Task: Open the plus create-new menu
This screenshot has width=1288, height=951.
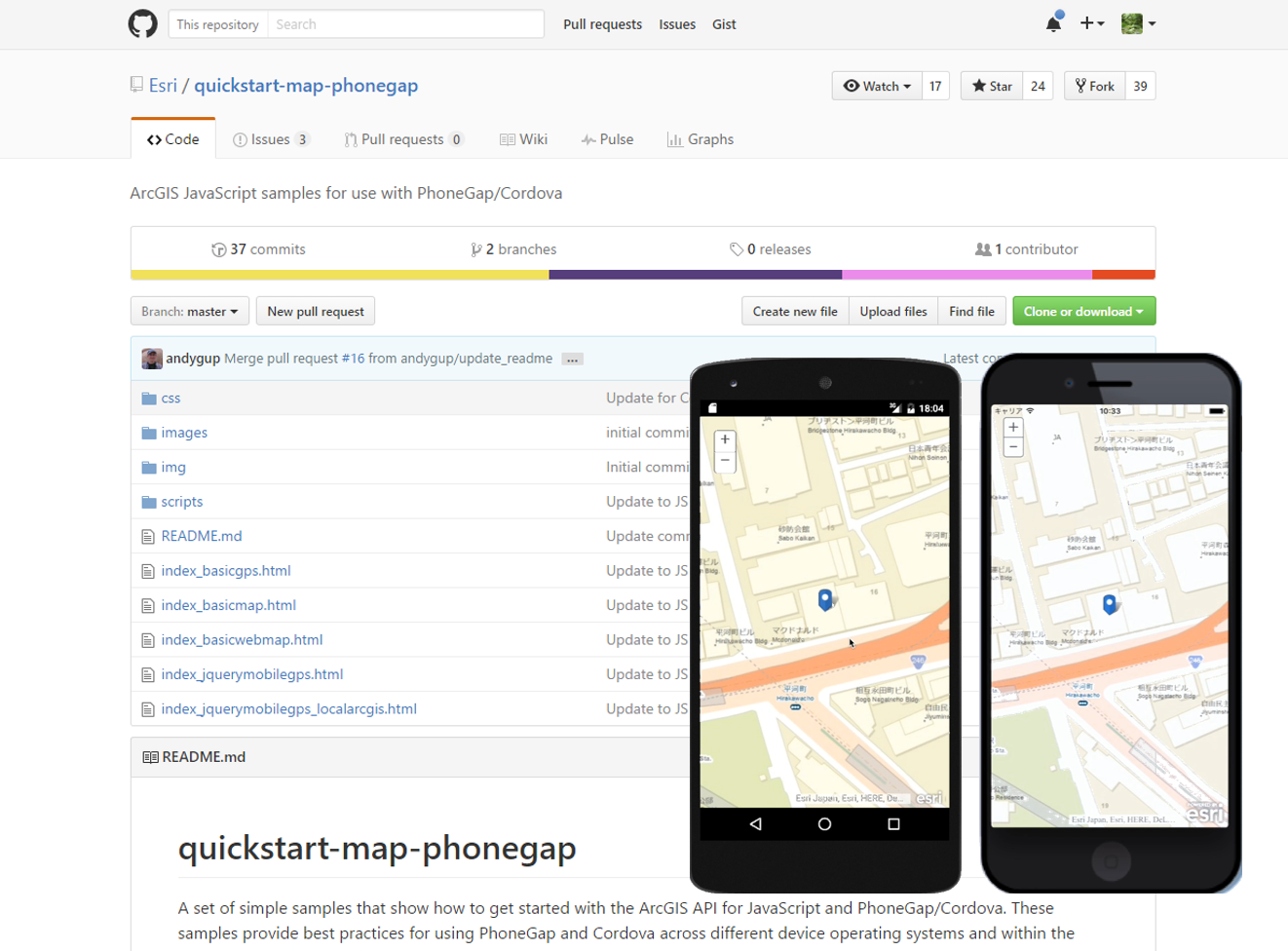Action: tap(1091, 23)
